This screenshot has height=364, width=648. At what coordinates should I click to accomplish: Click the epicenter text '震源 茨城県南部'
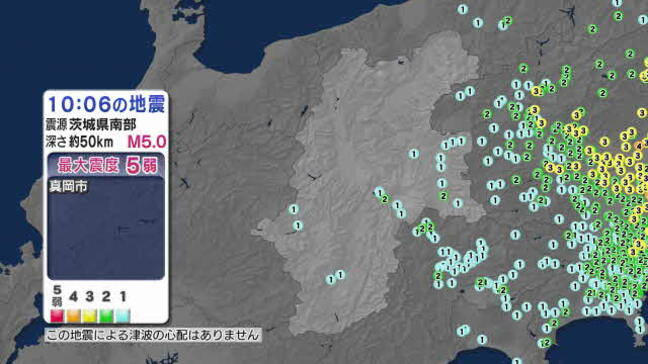click(x=91, y=124)
